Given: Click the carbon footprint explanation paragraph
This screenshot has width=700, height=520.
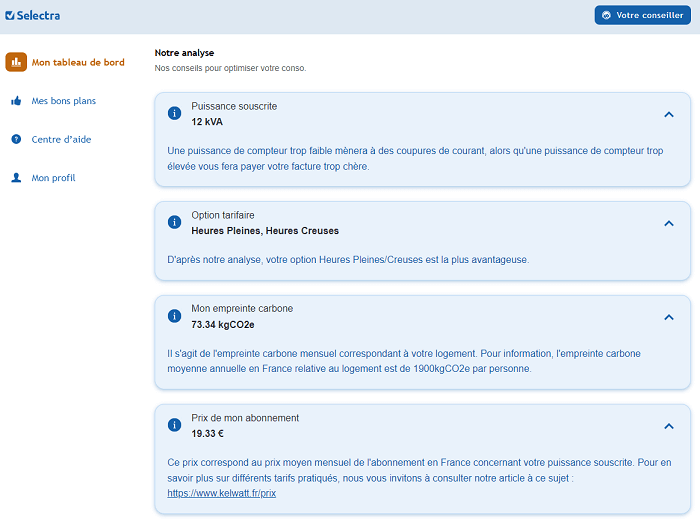Looking at the screenshot, I should 404,361.
